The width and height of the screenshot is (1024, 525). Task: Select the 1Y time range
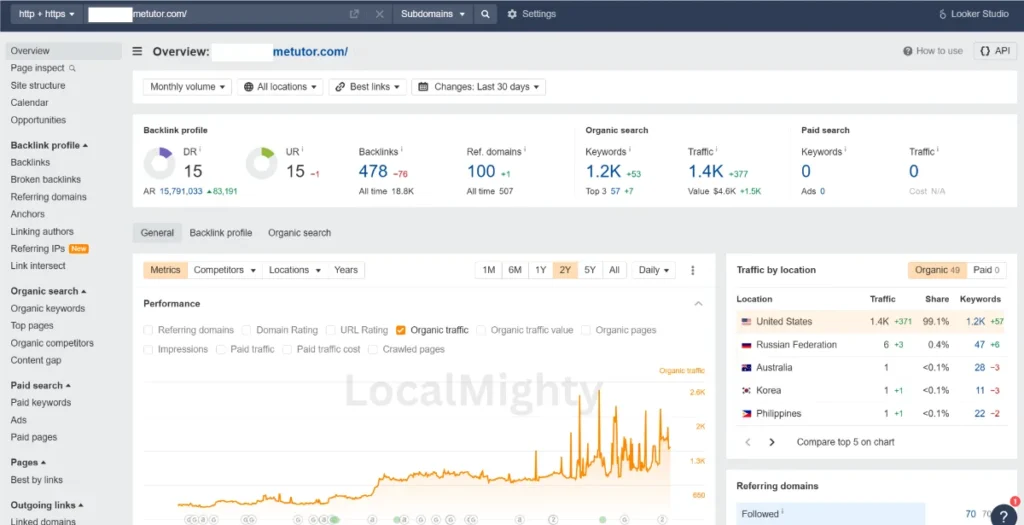[x=541, y=270]
